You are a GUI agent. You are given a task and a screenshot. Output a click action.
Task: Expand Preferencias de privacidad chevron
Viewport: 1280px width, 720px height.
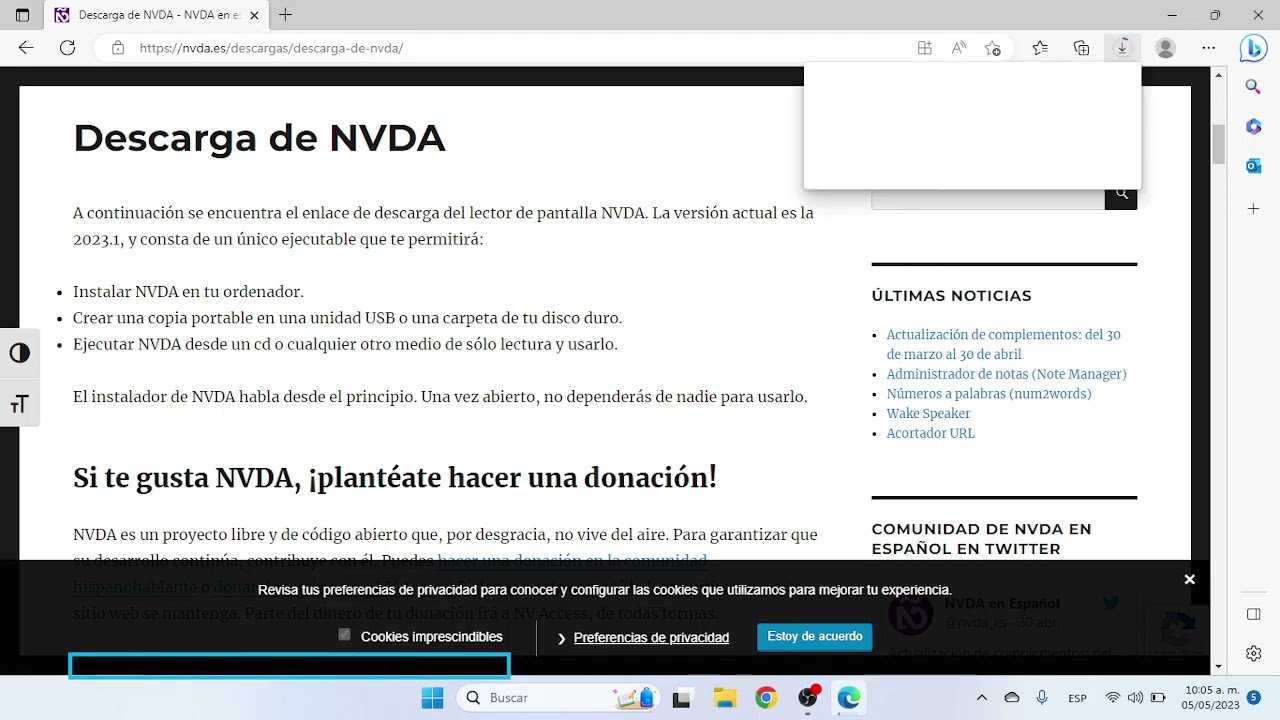[562, 638]
